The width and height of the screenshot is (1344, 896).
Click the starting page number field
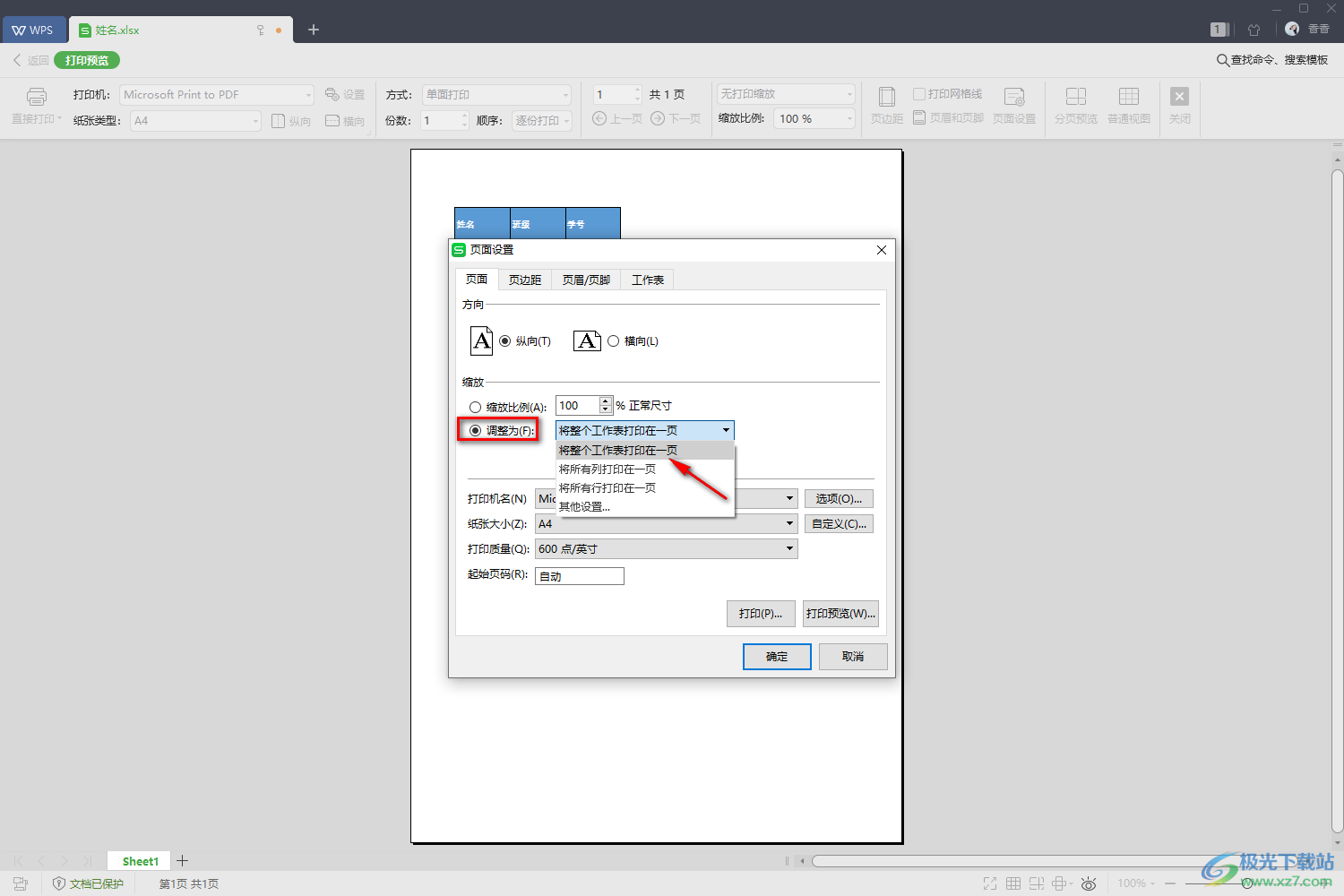point(580,576)
